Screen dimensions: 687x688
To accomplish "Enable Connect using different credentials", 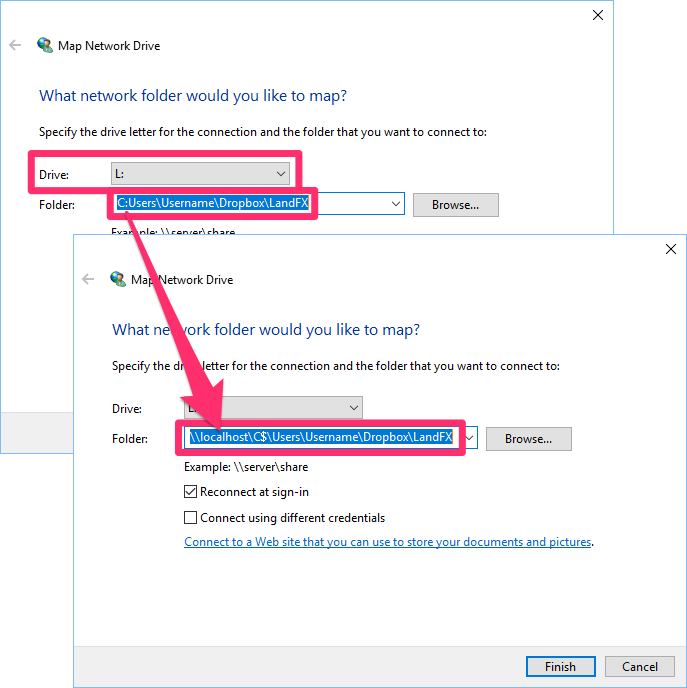I will 191,518.
